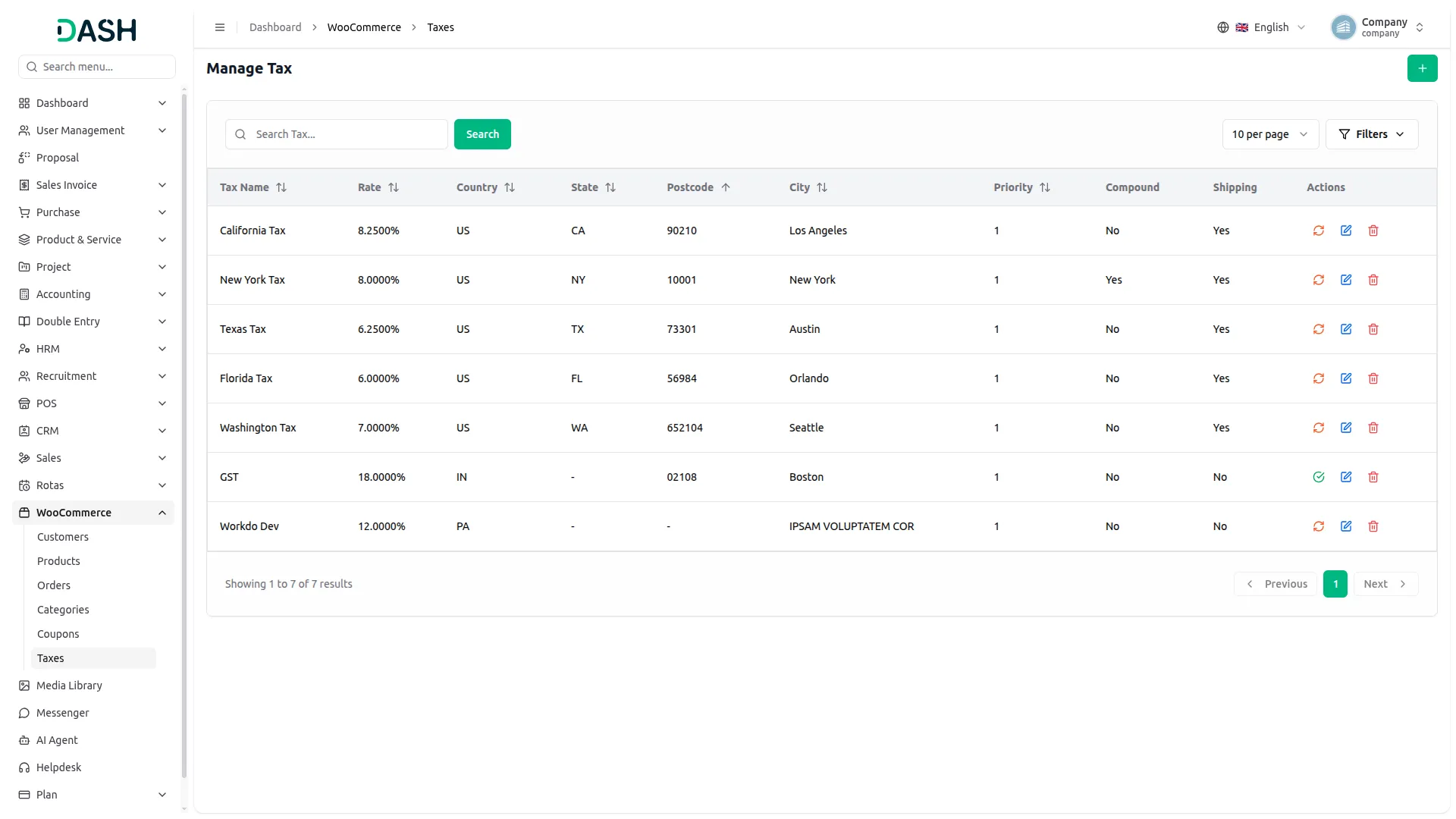Delete the Workdo Dev tax entry
Image resolution: width=1456 pixels, height=819 pixels.
pyautogui.click(x=1373, y=526)
